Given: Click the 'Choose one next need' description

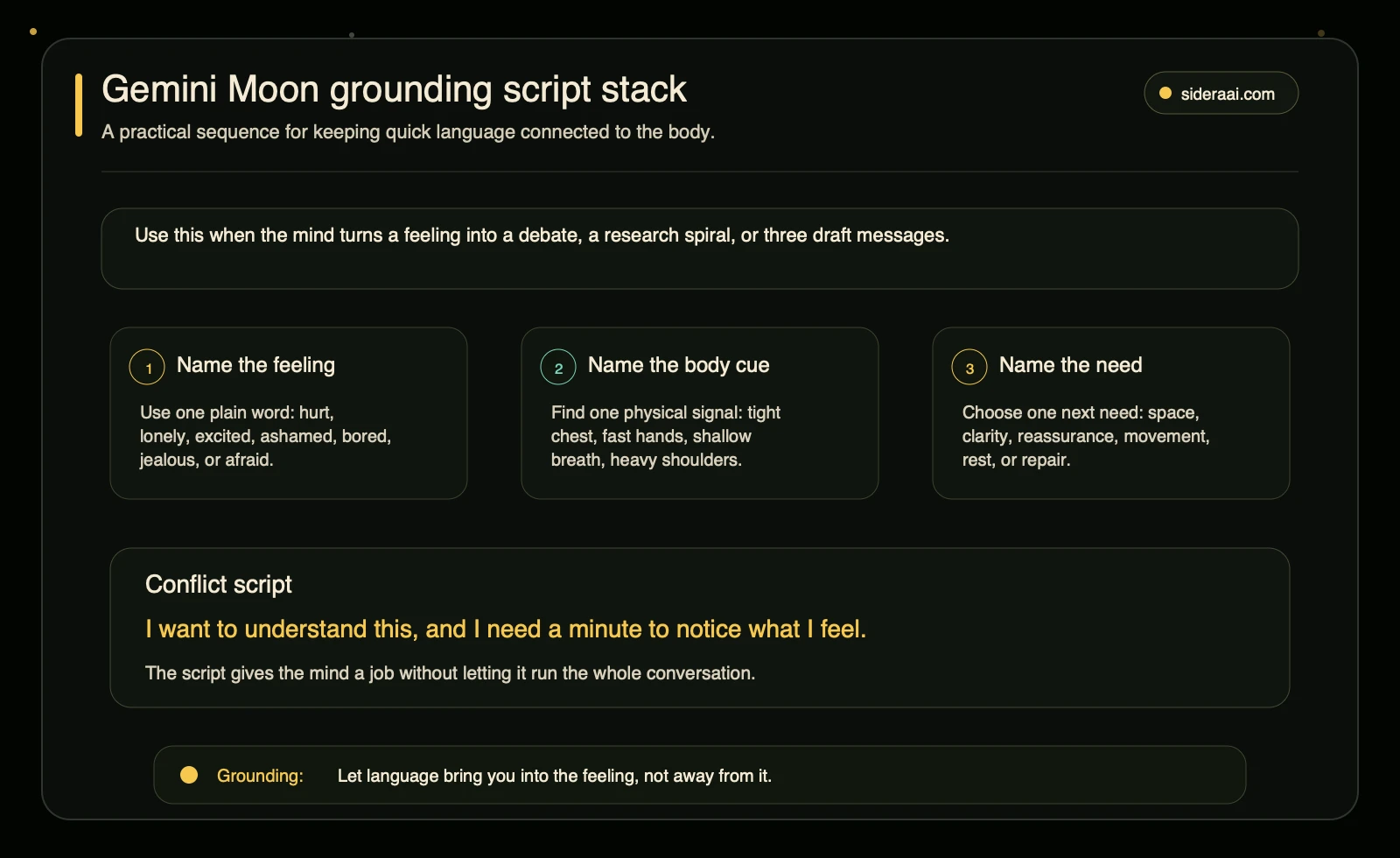Looking at the screenshot, I should (1086, 436).
